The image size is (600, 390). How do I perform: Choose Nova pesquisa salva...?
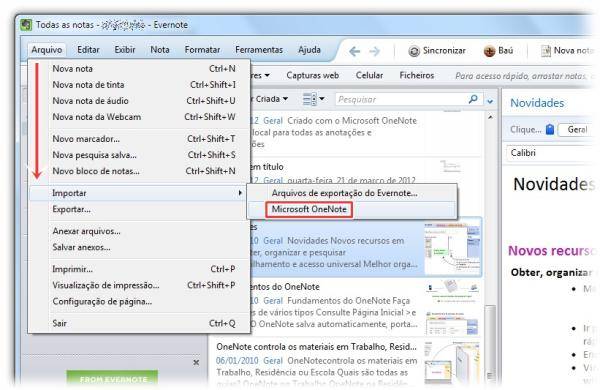(140, 155)
